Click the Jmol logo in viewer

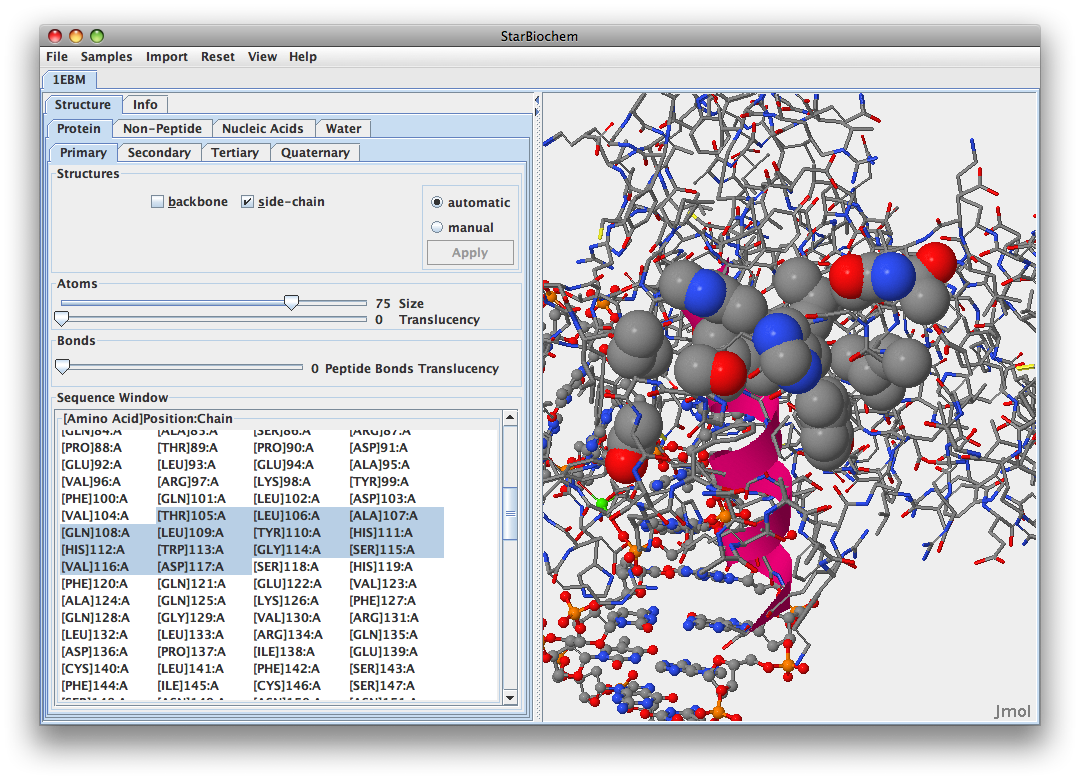(x=1011, y=712)
